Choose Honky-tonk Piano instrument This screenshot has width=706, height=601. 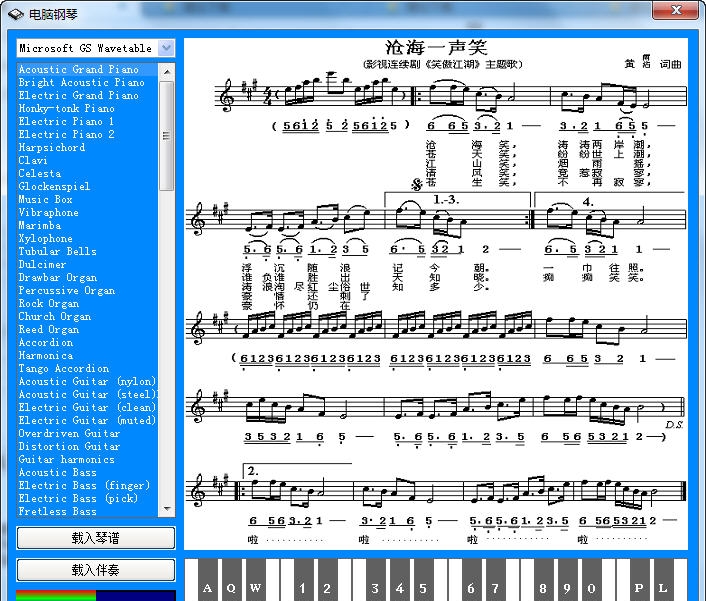click(x=66, y=109)
